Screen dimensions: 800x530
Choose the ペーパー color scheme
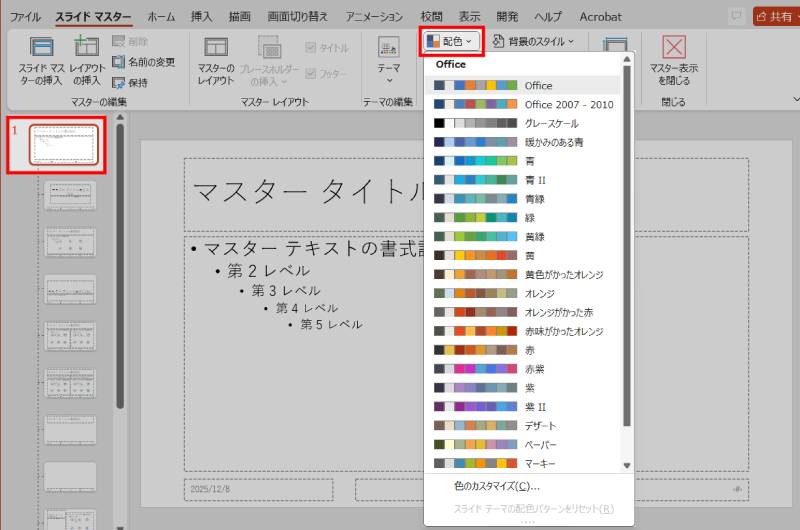click(x=522, y=444)
